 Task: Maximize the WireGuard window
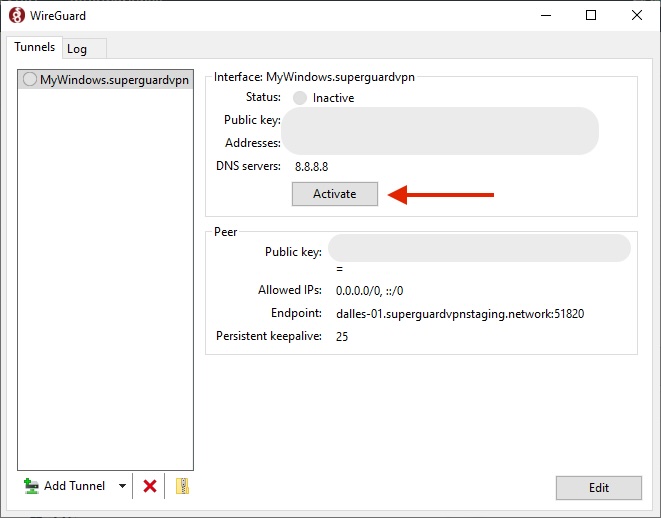coord(591,15)
